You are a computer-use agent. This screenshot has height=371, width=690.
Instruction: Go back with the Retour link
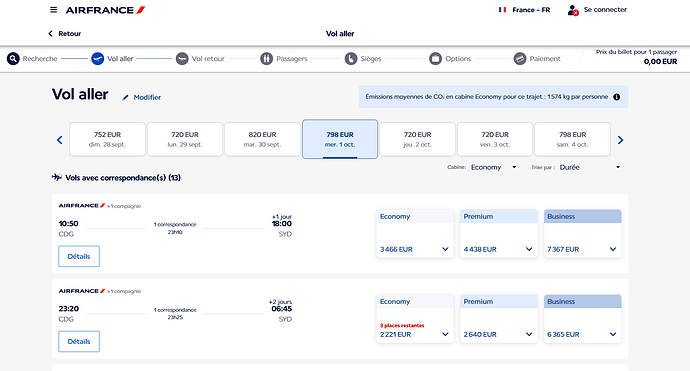(x=64, y=33)
